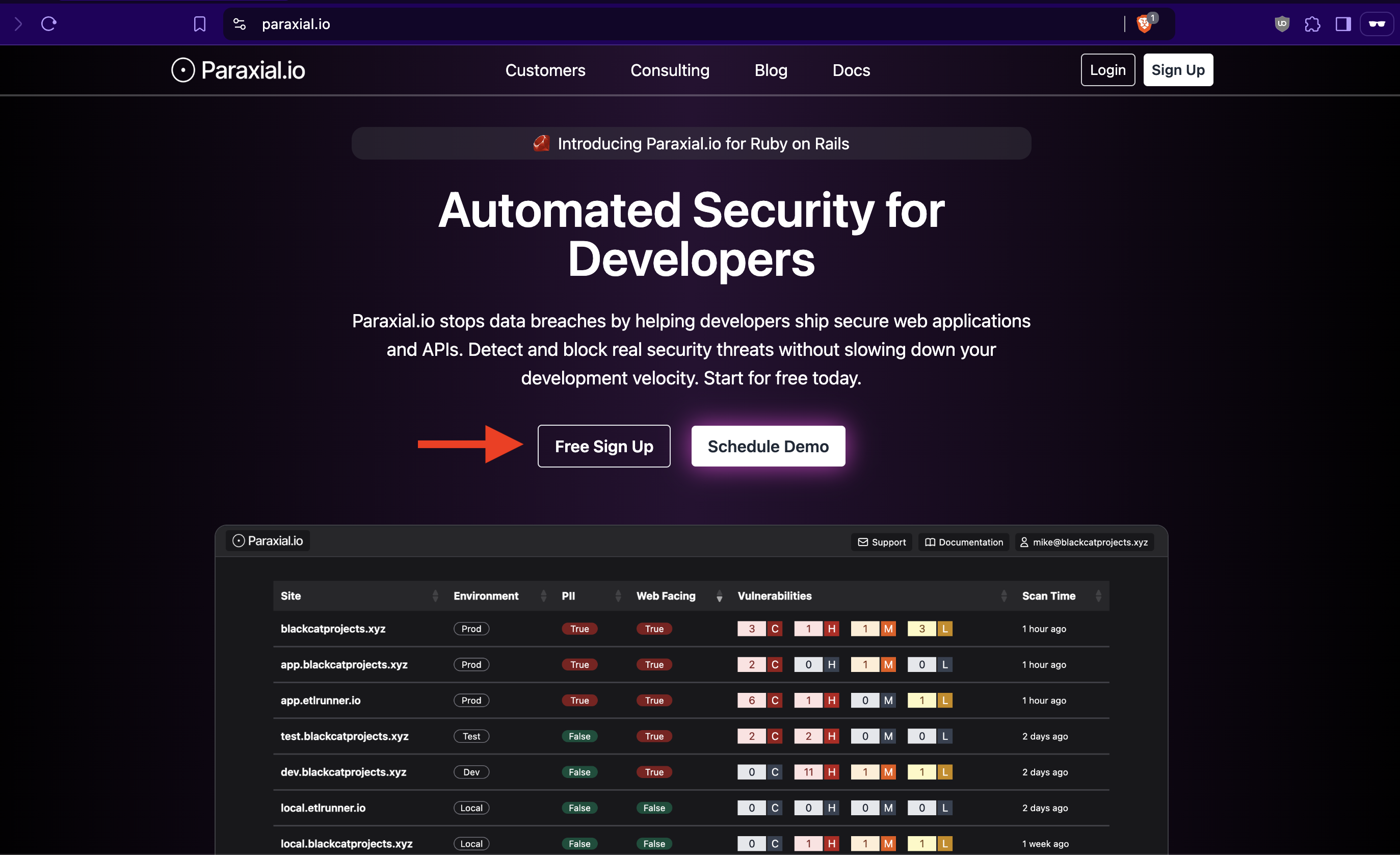Click the Ruby gem icon in the banner
This screenshot has width=1400, height=855.
coord(541,143)
